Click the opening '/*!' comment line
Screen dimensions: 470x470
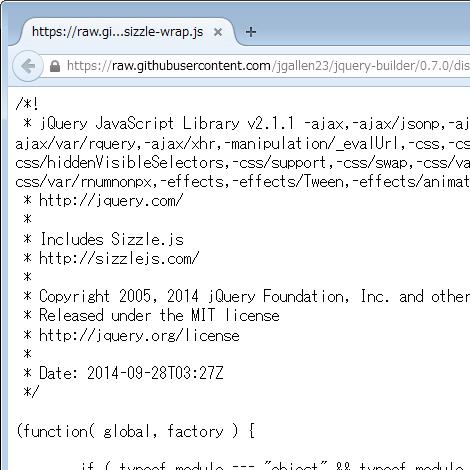point(27,104)
